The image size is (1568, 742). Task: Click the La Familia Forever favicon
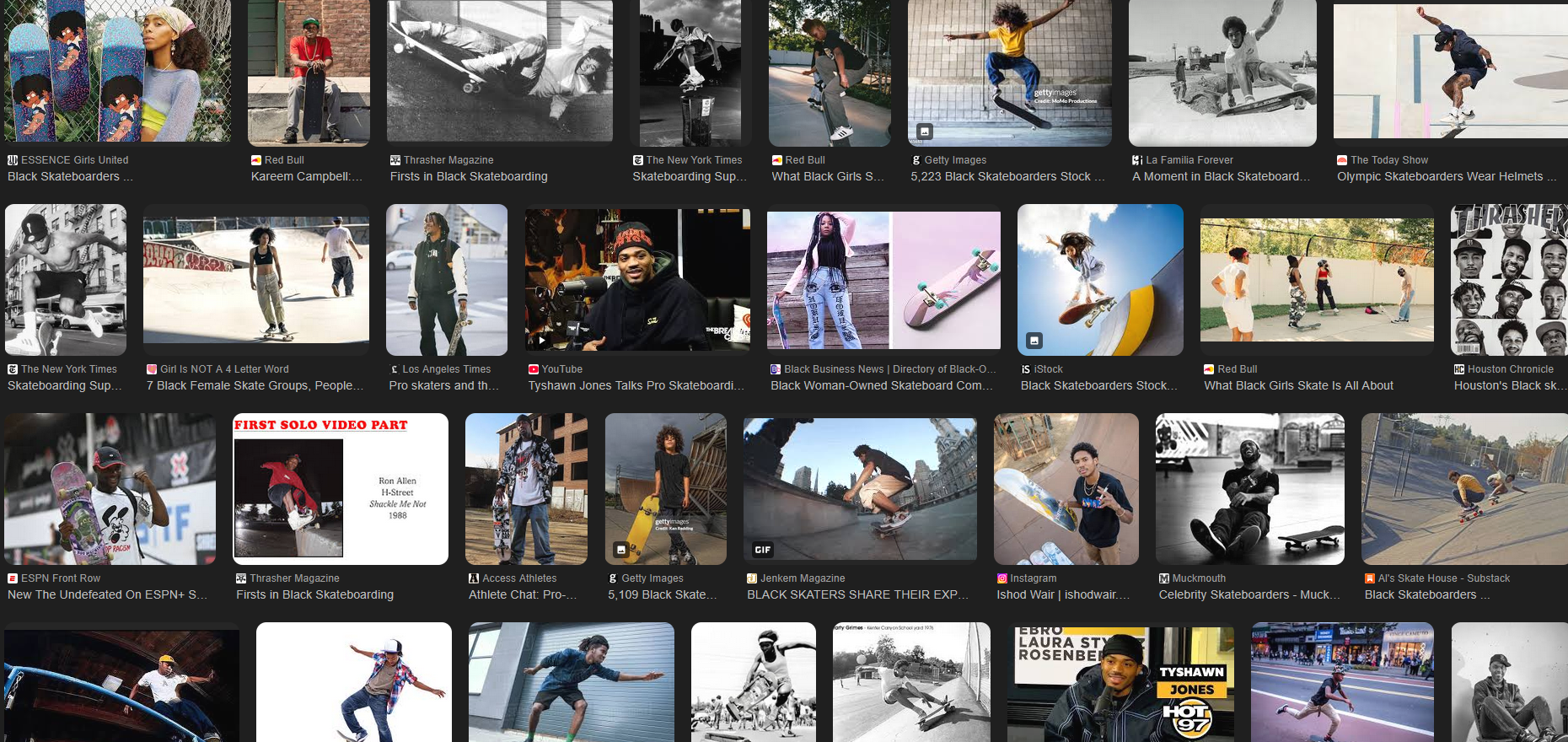[x=1137, y=160]
